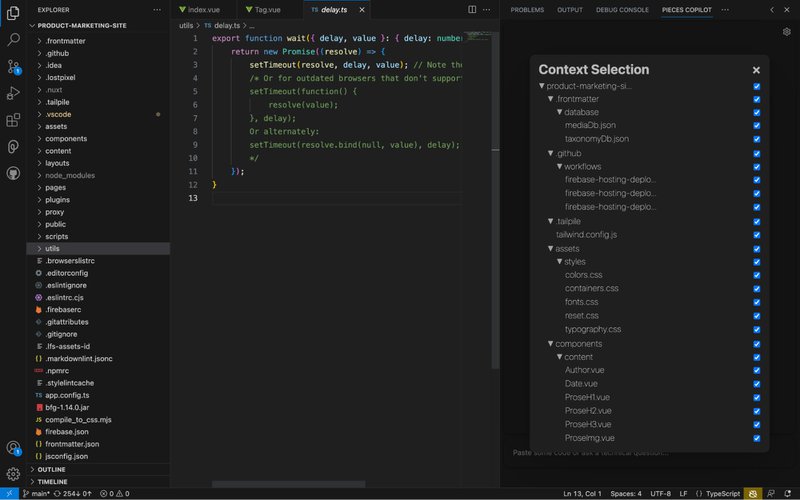Collapse the components node in Context Selection
Viewport: 800px width, 500px height.
tap(551, 343)
